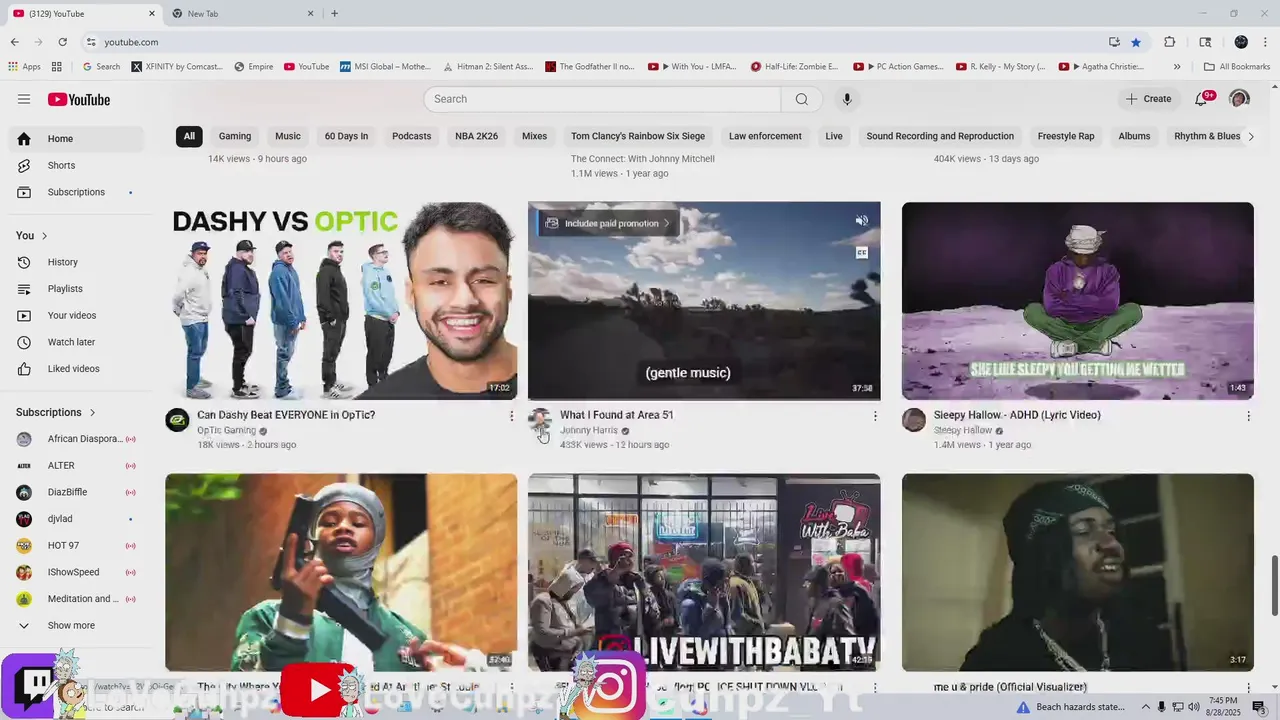
Task: Click the YouTube logo
Action: pos(79,99)
